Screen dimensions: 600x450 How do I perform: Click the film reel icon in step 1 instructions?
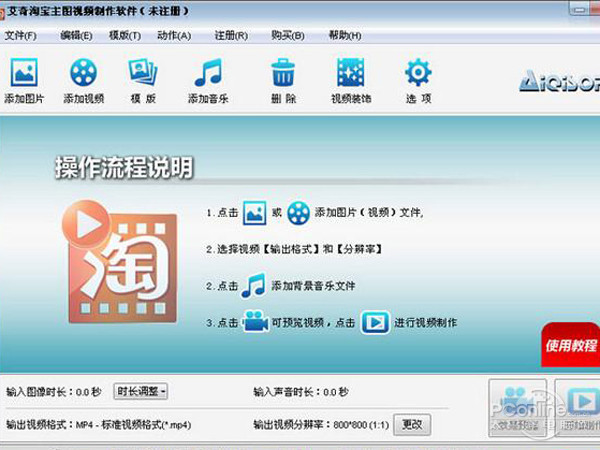tap(298, 213)
